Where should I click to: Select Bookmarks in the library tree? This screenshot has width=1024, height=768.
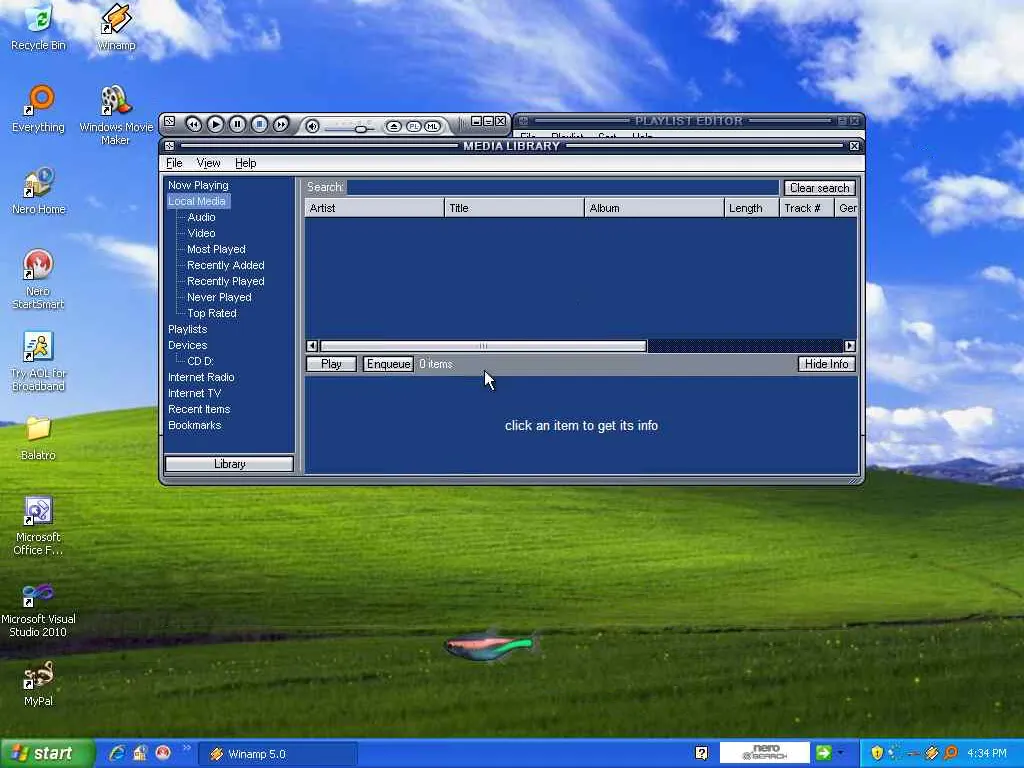tap(195, 425)
